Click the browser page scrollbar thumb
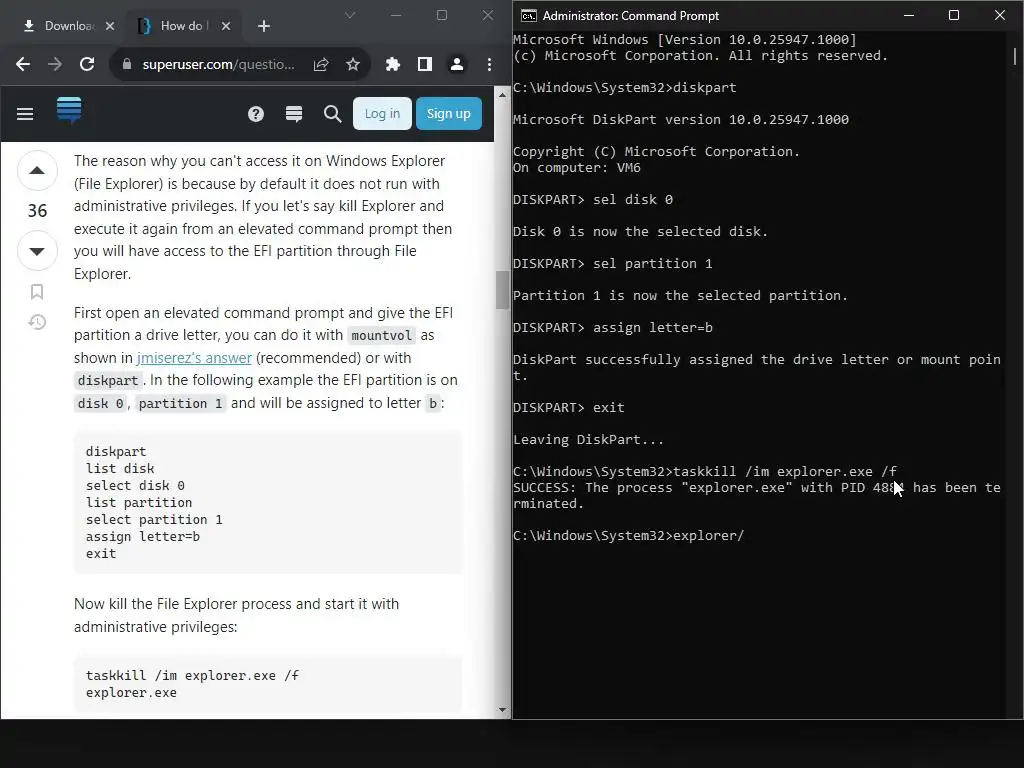 [x=502, y=290]
